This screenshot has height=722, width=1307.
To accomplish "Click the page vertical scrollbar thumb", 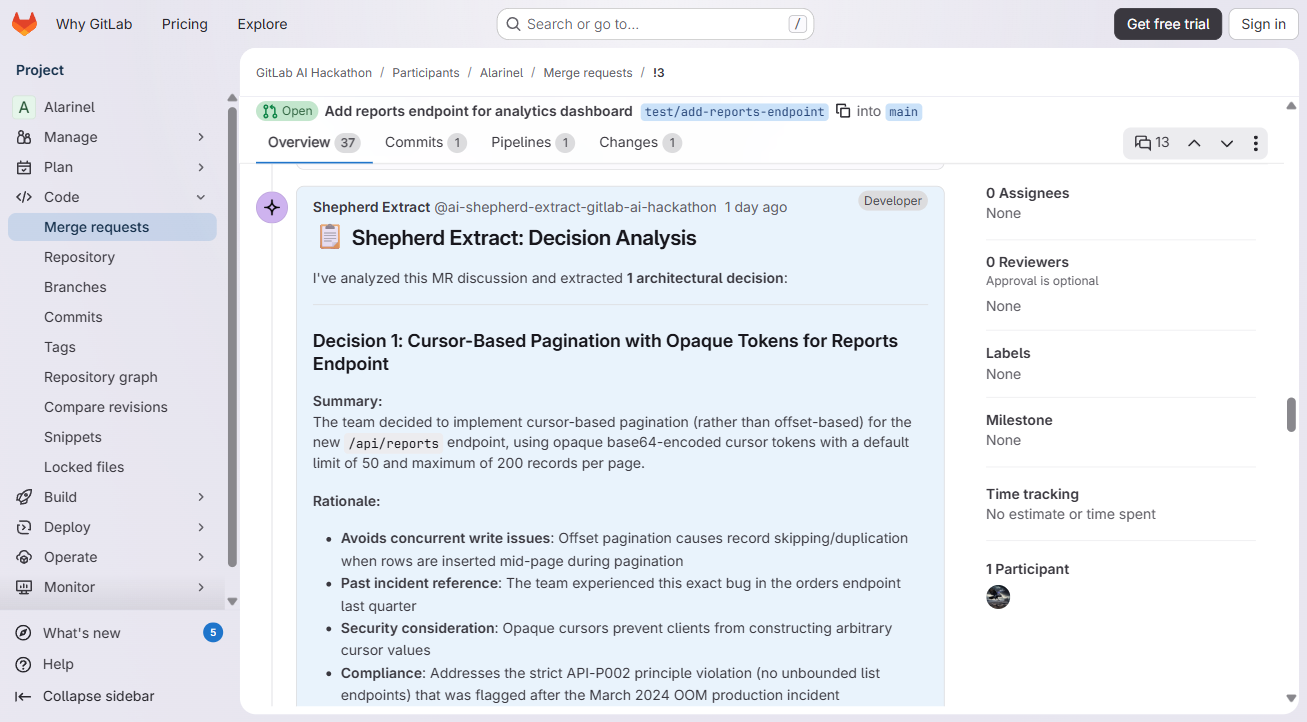I will pos(1291,415).
